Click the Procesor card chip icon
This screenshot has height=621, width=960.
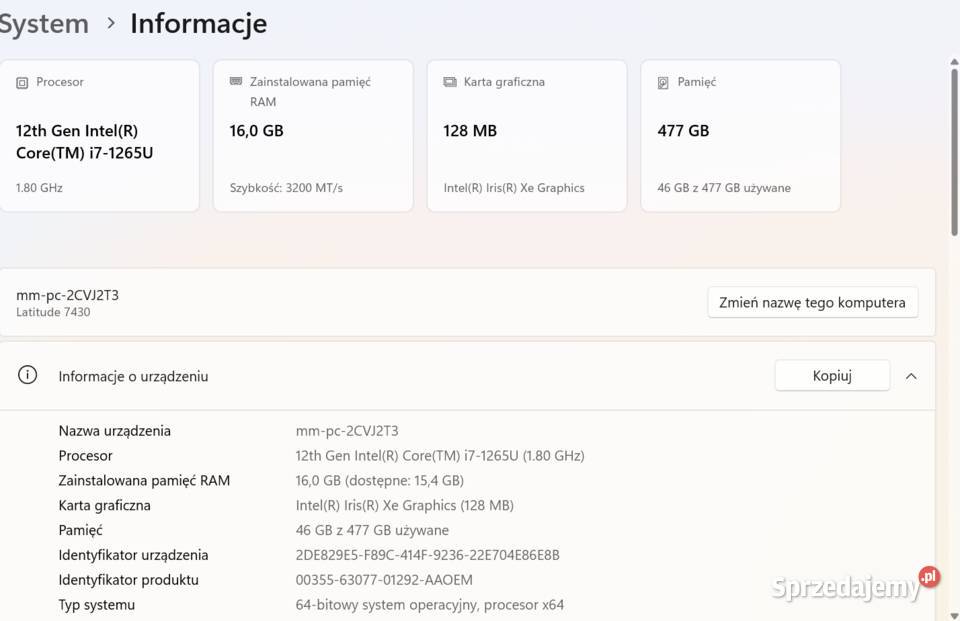tap(22, 83)
